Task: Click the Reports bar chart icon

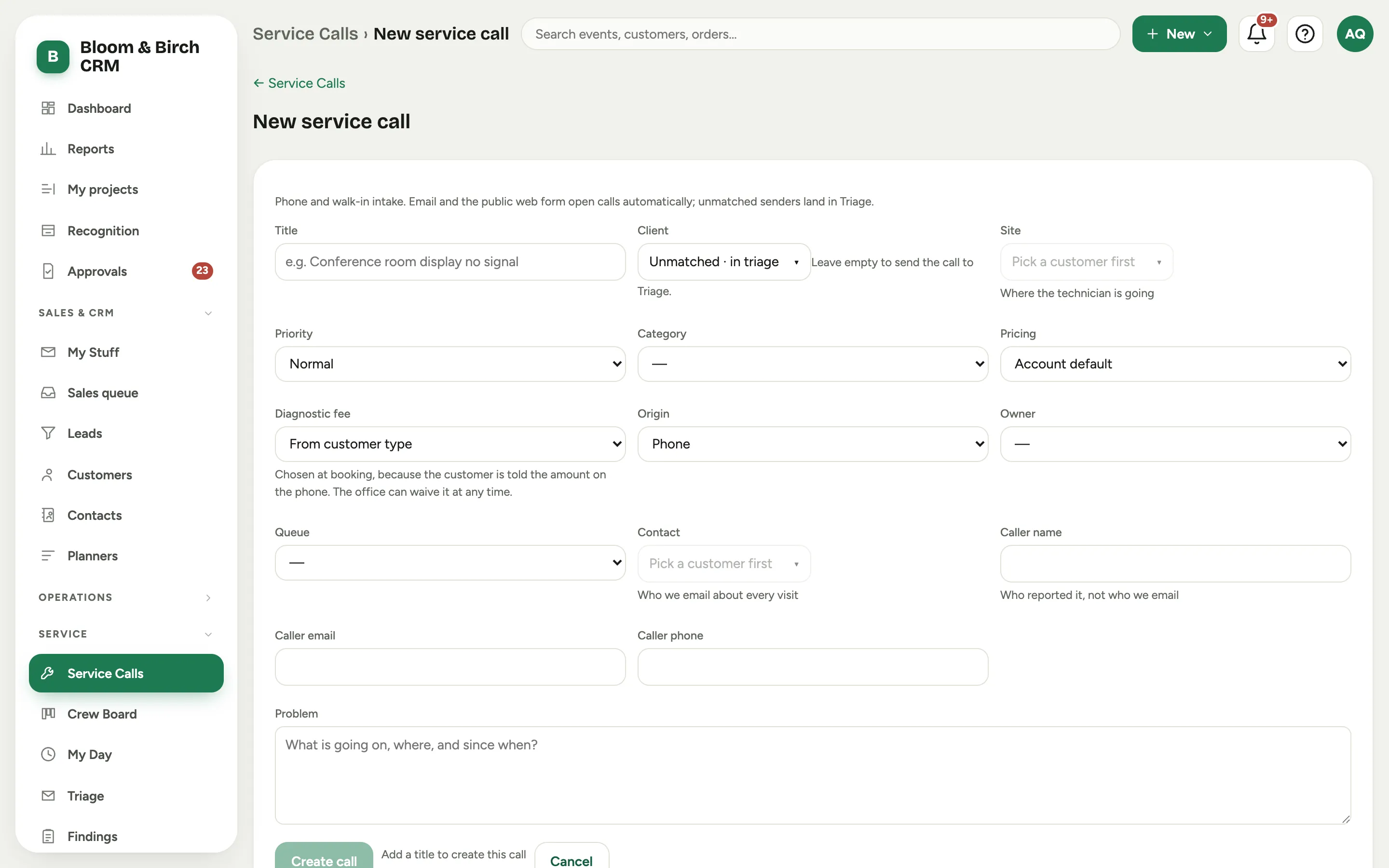Action: point(48,149)
